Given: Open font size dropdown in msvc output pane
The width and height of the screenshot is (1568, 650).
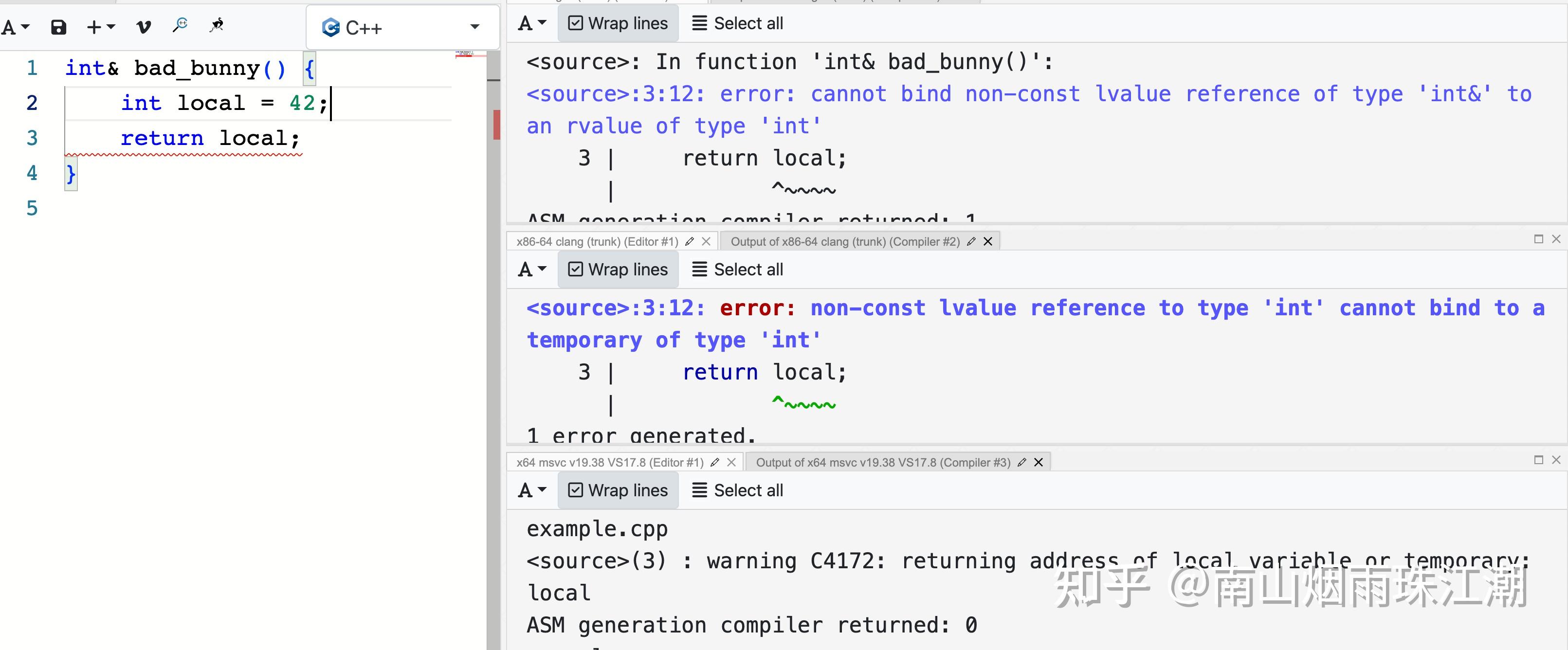Looking at the screenshot, I should [x=532, y=490].
